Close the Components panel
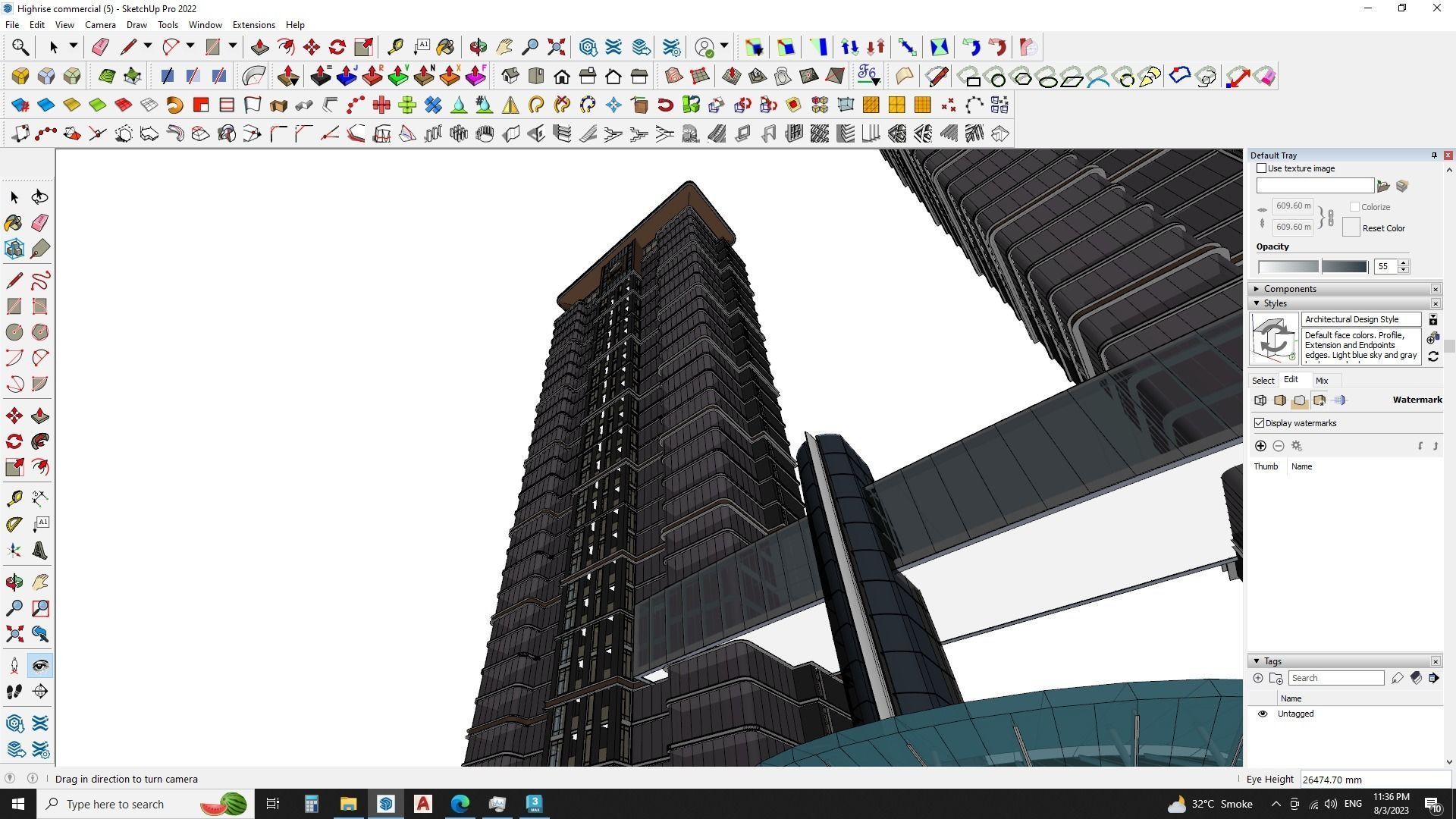The height and width of the screenshot is (819, 1456). tap(1436, 289)
